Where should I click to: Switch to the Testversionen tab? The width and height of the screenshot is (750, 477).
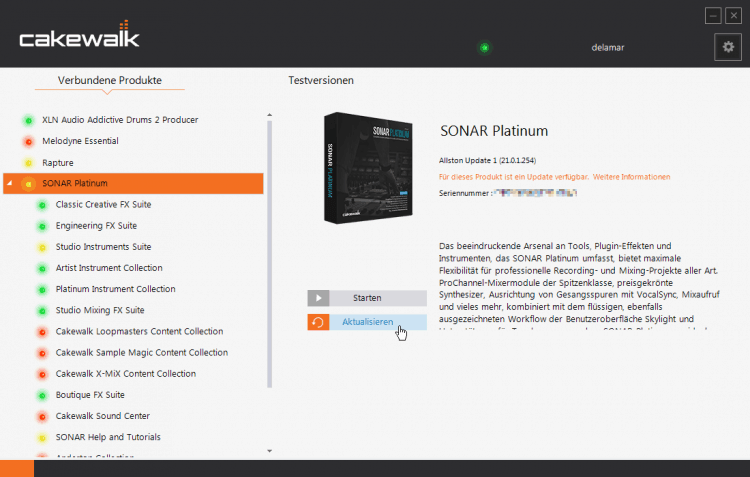coord(321,80)
